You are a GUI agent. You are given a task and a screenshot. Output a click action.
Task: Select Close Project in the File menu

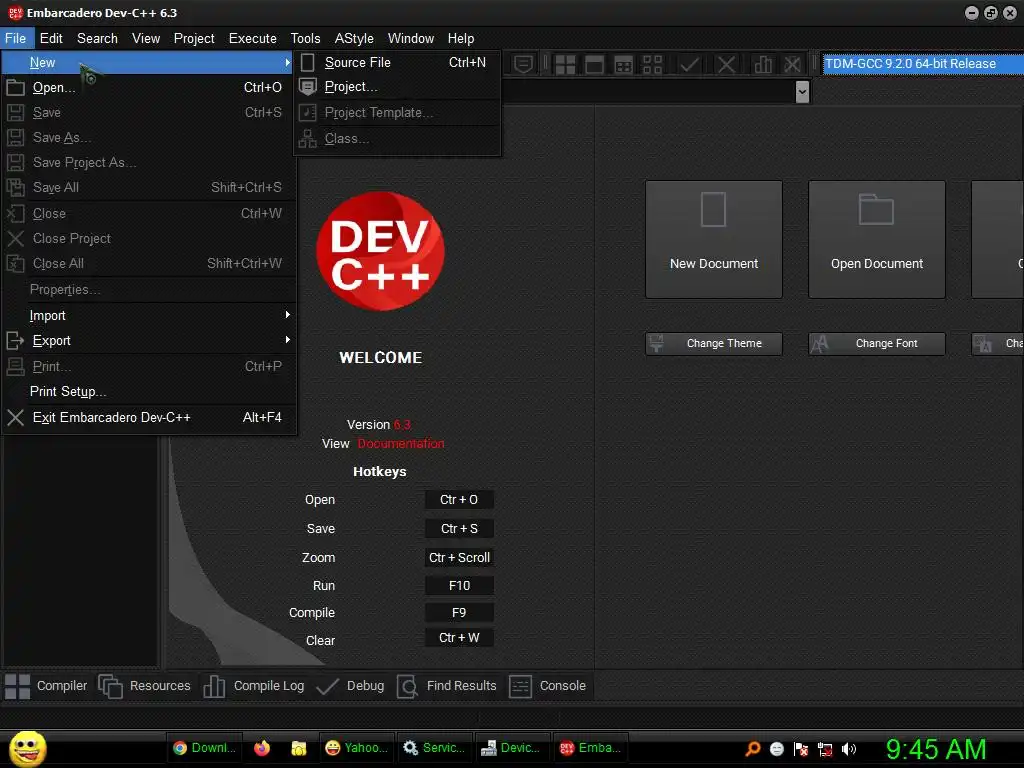(x=147, y=238)
